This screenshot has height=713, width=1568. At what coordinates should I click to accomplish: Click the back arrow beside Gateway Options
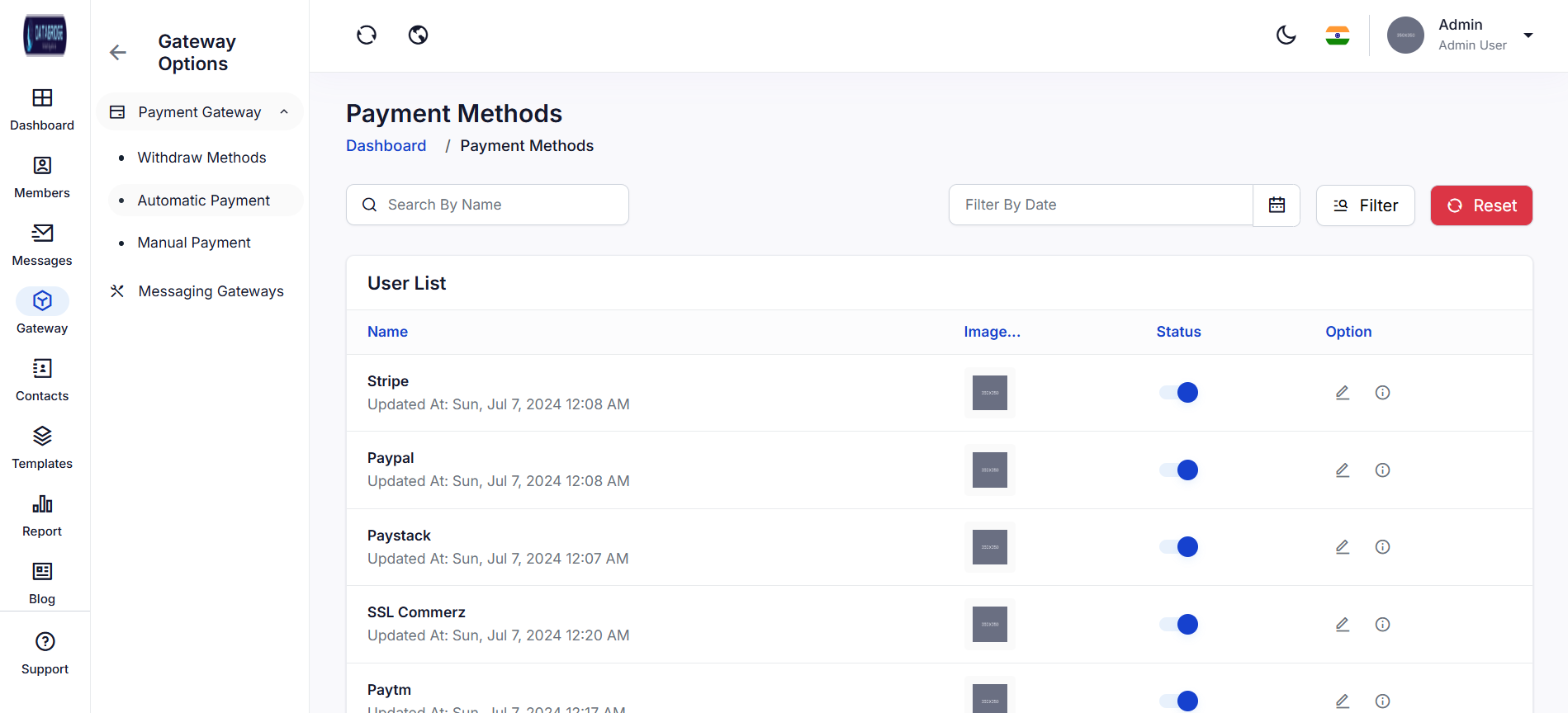(118, 53)
